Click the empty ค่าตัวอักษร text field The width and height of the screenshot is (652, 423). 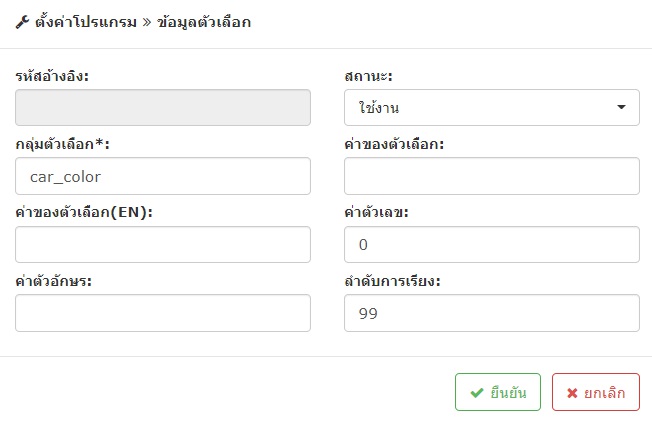click(x=163, y=313)
